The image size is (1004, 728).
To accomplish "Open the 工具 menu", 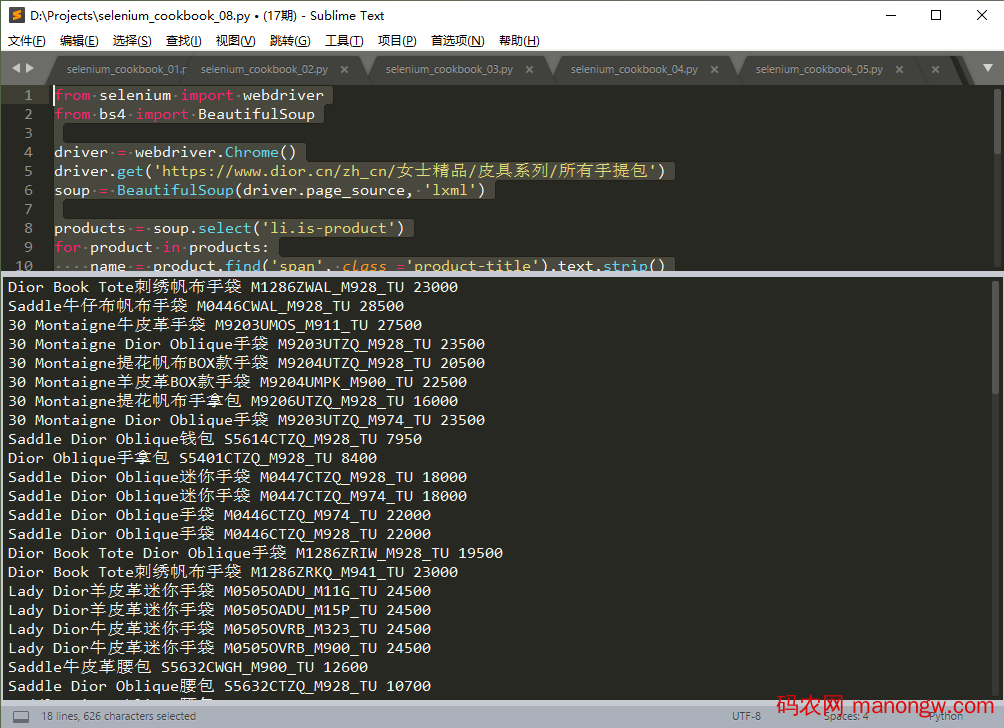I will pyautogui.click(x=344, y=40).
